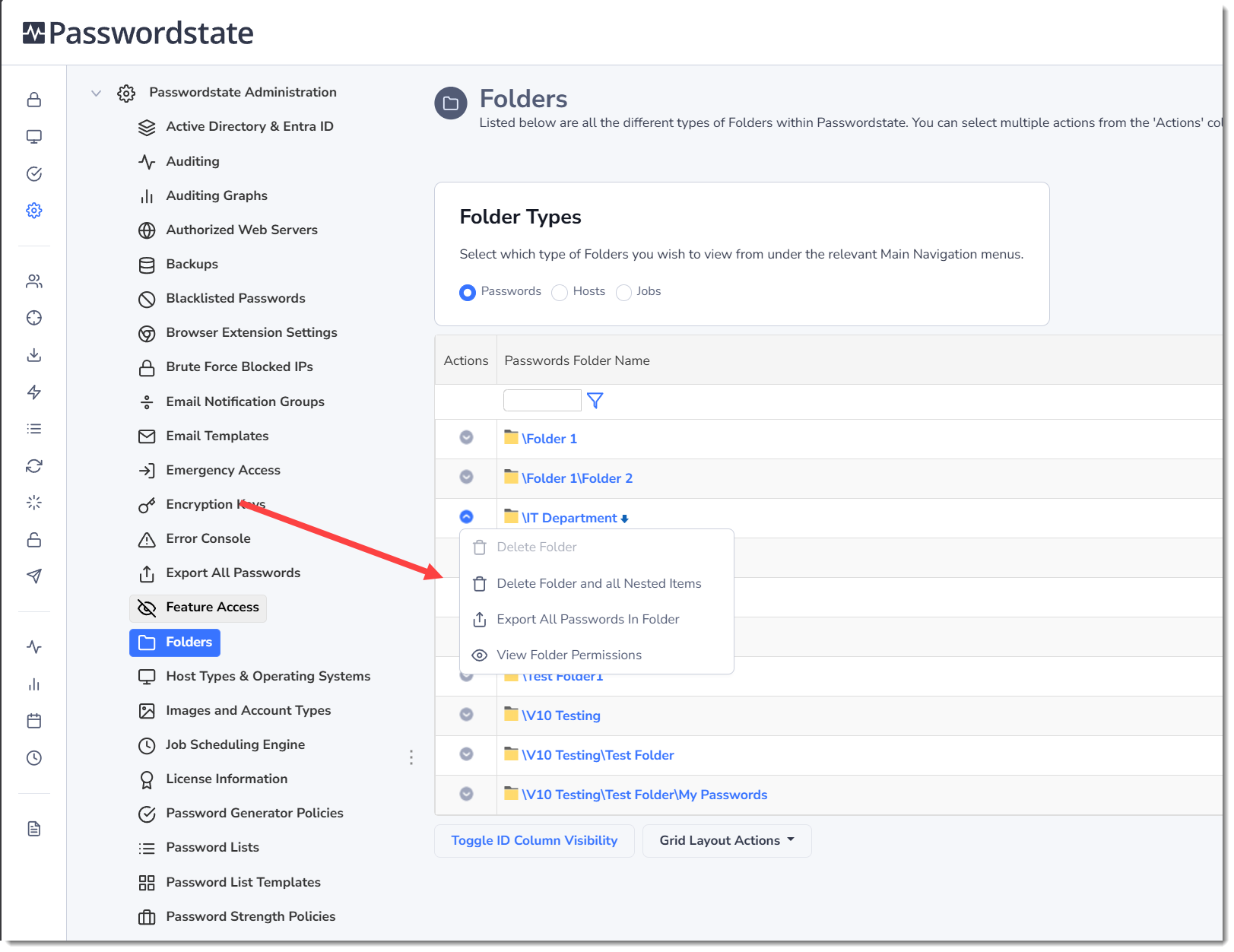1234x952 pixels.
Task: Click the bulleted list sidebar icon
Action: pos(34,429)
